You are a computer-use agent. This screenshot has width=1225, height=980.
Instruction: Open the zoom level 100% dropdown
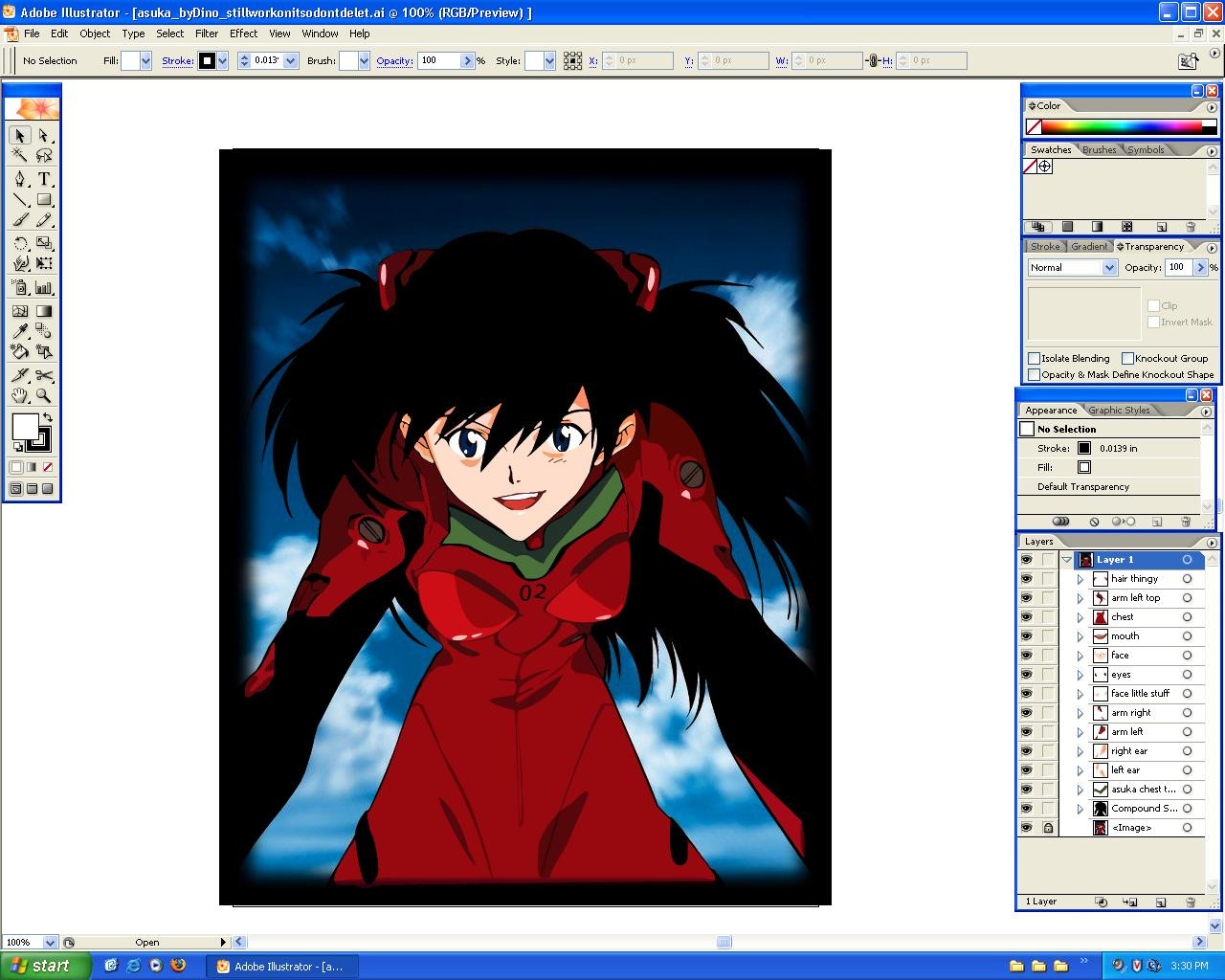[x=50, y=943]
